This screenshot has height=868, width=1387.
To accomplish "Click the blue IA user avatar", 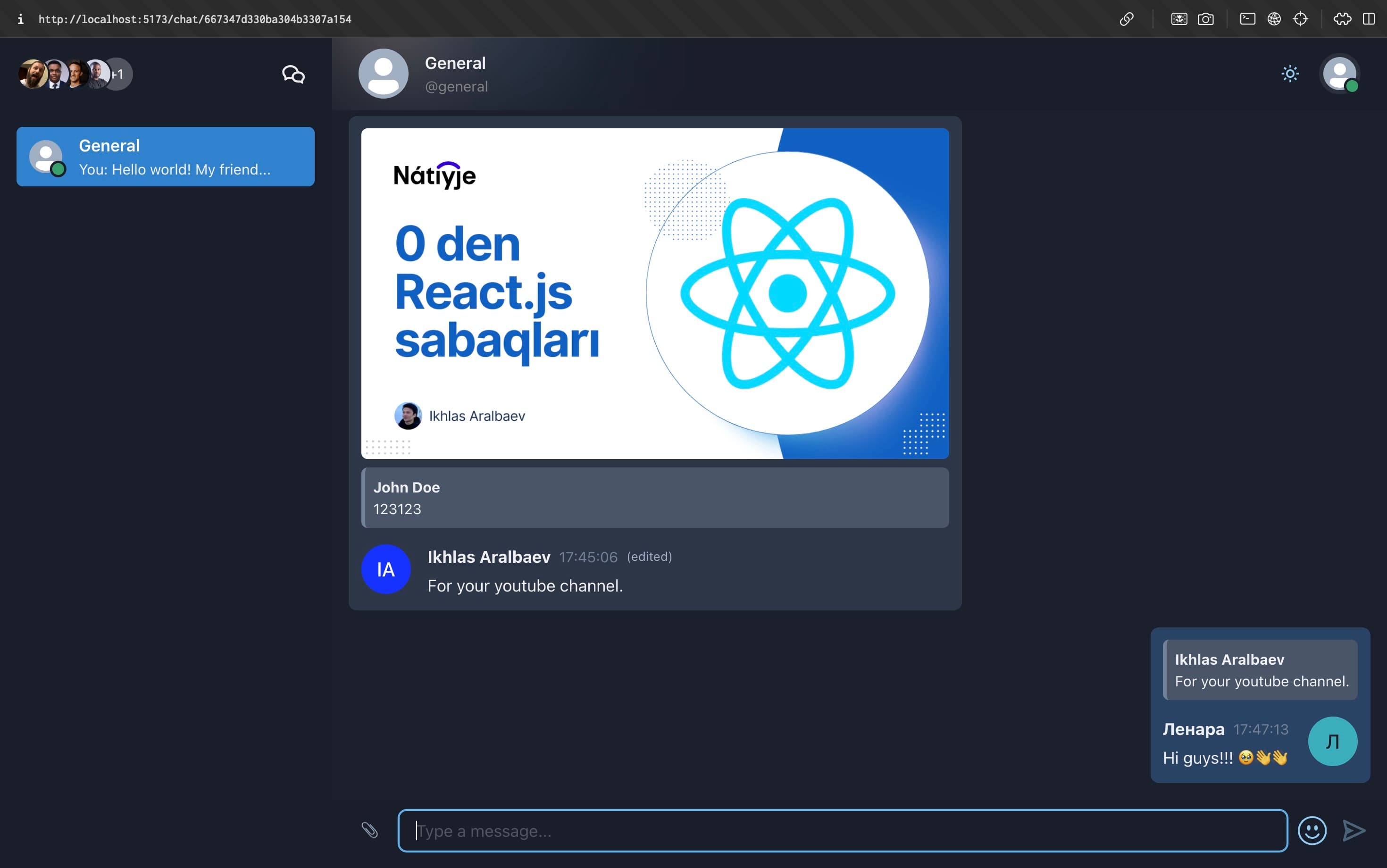I will 386,569.
